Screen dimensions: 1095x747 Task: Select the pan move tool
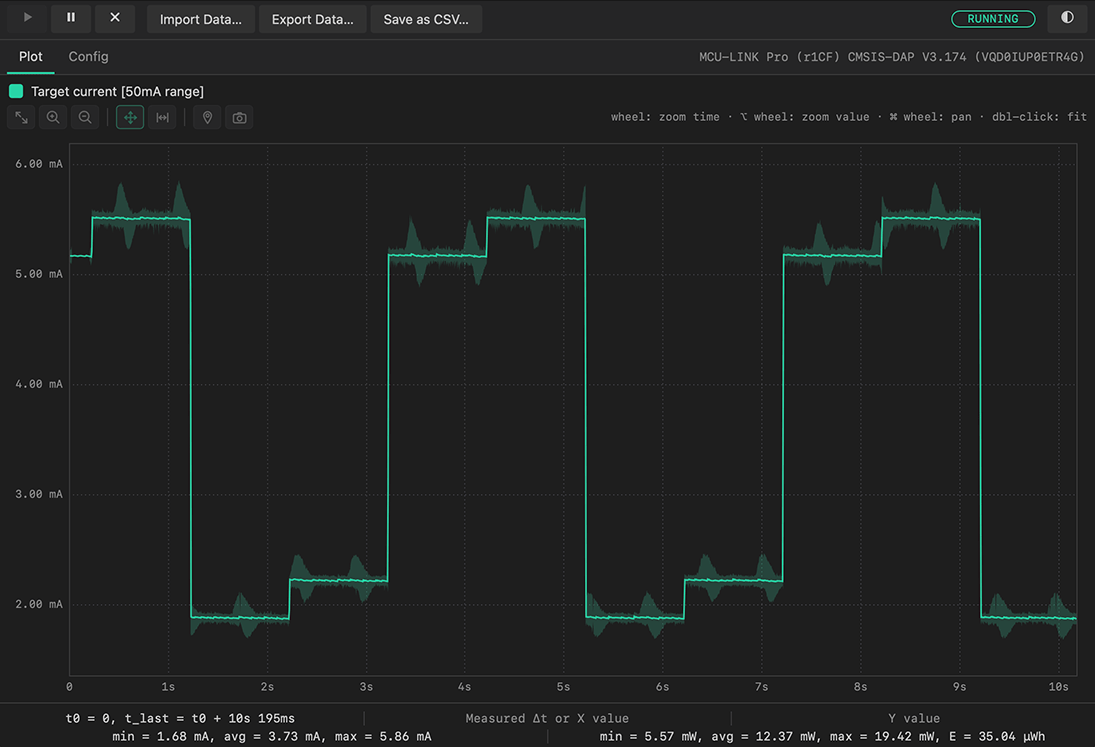tap(130, 117)
